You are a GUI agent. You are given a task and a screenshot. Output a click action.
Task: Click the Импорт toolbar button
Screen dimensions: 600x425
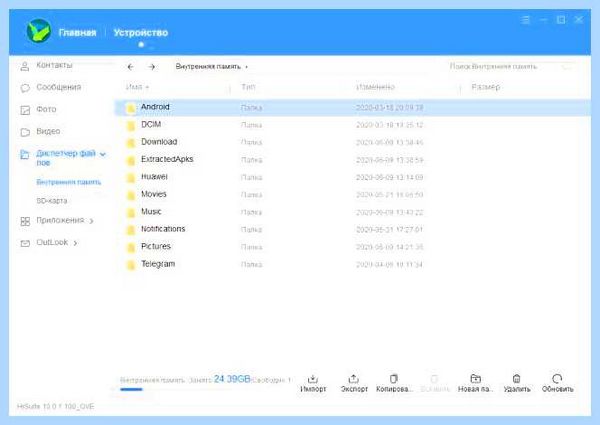313,383
